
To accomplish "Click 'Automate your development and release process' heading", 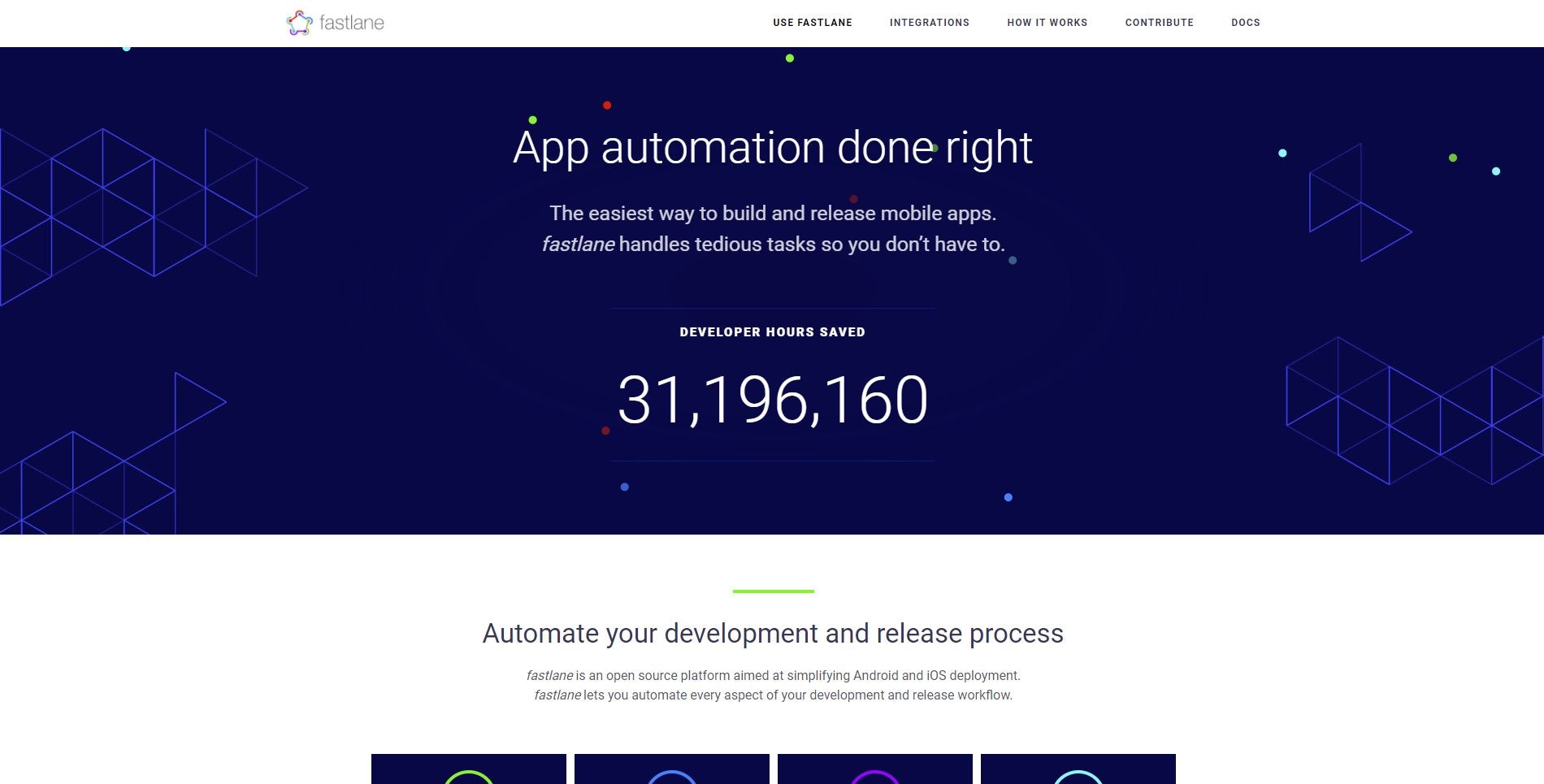I will point(773,634).
